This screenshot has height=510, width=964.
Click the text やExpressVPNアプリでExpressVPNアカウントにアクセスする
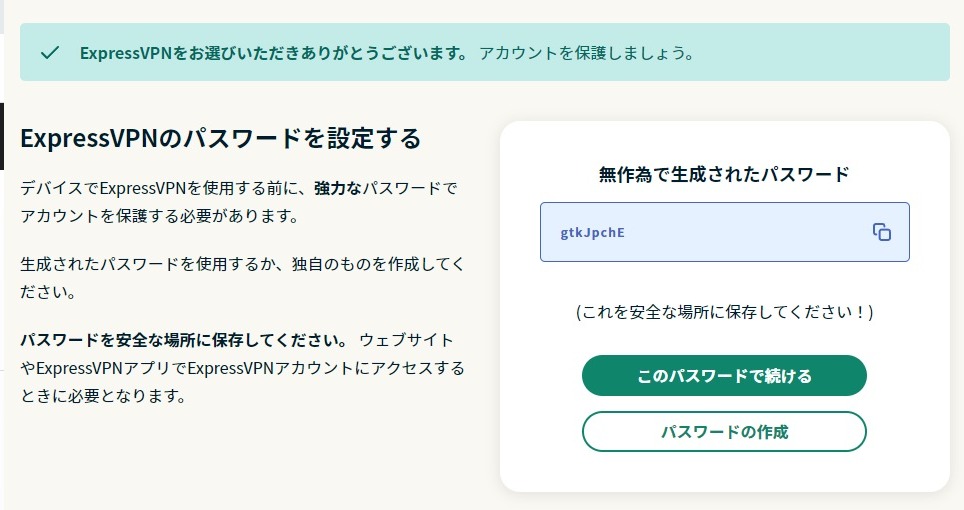(x=242, y=368)
